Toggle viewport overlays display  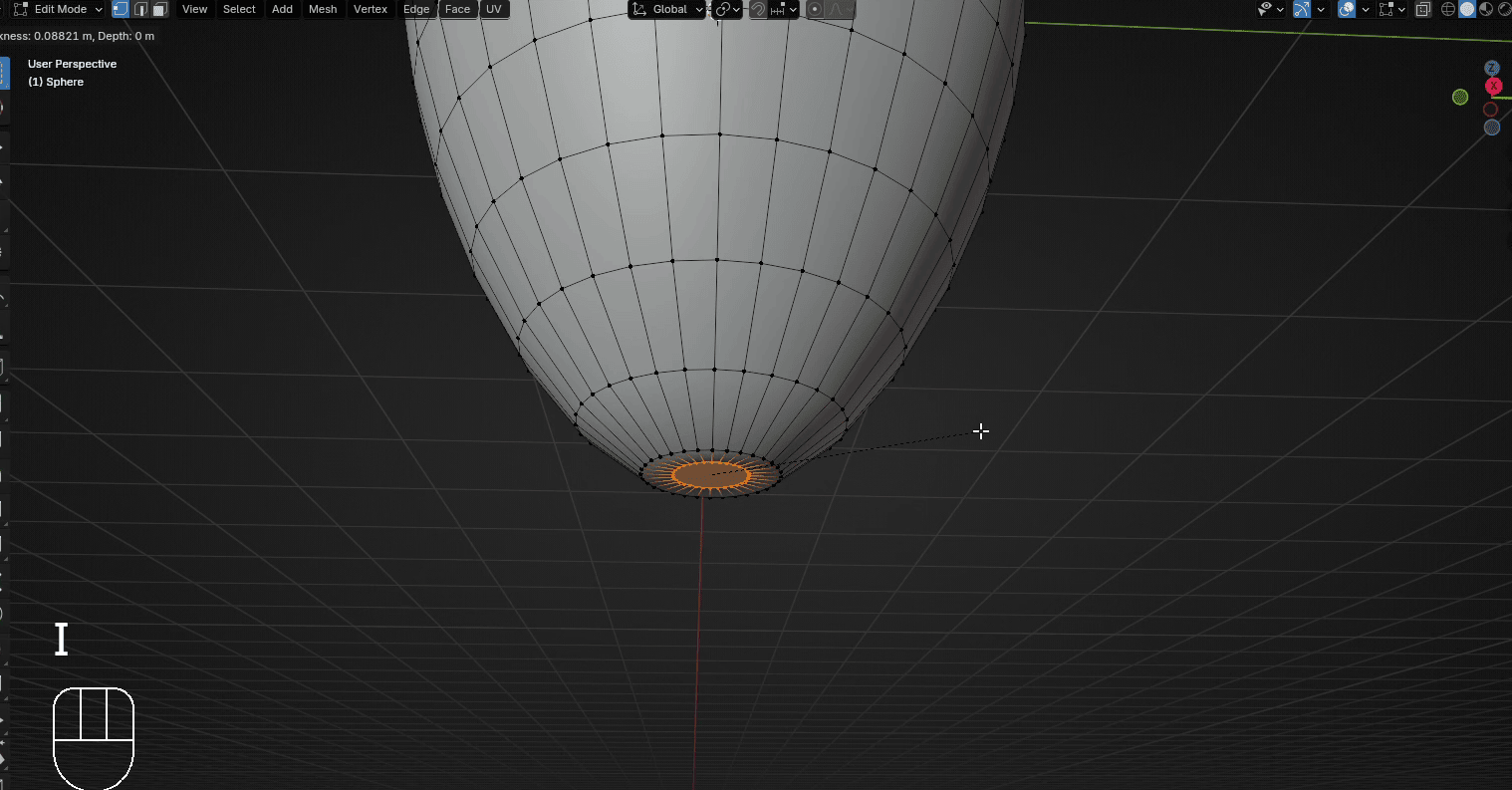(x=1347, y=9)
